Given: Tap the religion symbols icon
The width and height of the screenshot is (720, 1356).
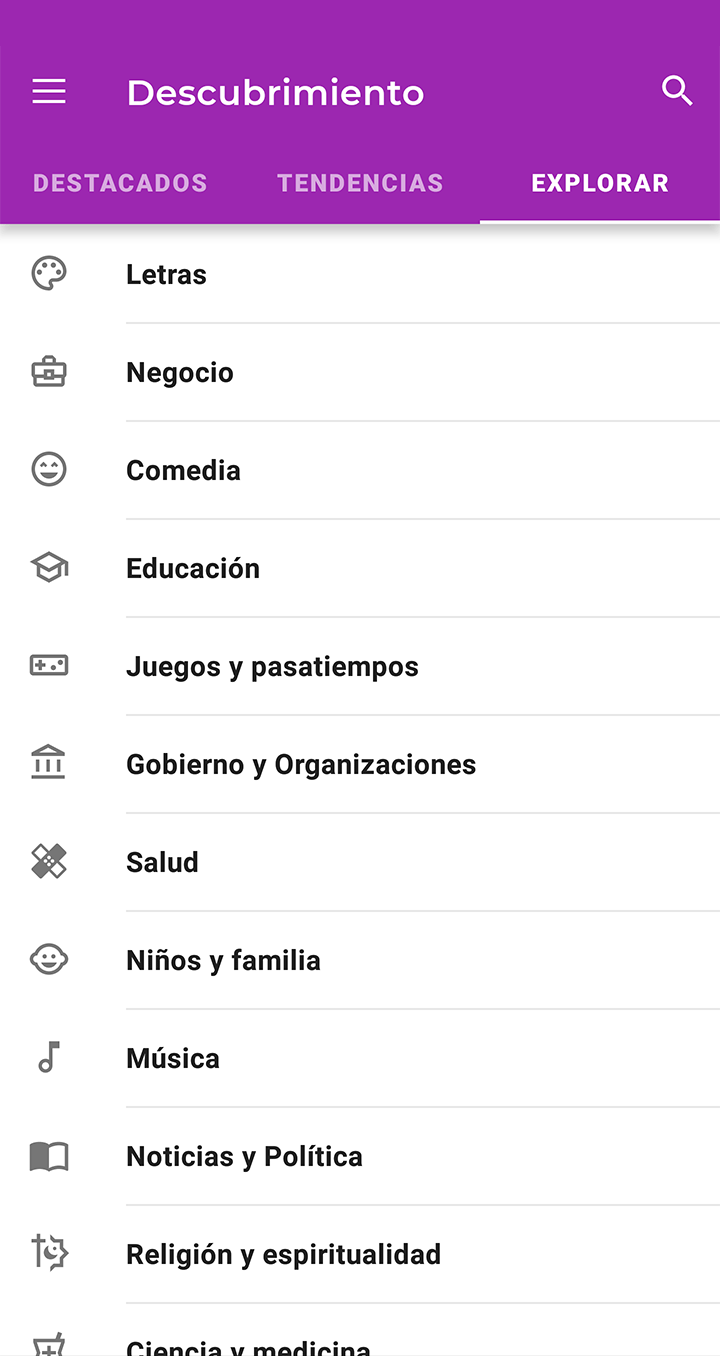Looking at the screenshot, I should 49,1254.
